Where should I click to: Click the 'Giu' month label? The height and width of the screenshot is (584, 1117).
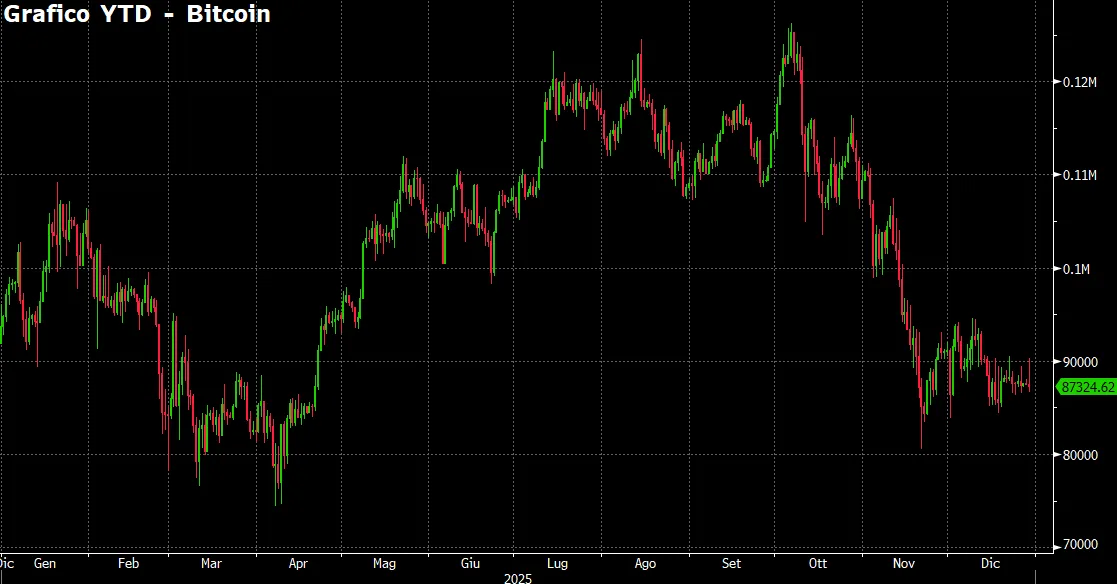[x=470, y=563]
